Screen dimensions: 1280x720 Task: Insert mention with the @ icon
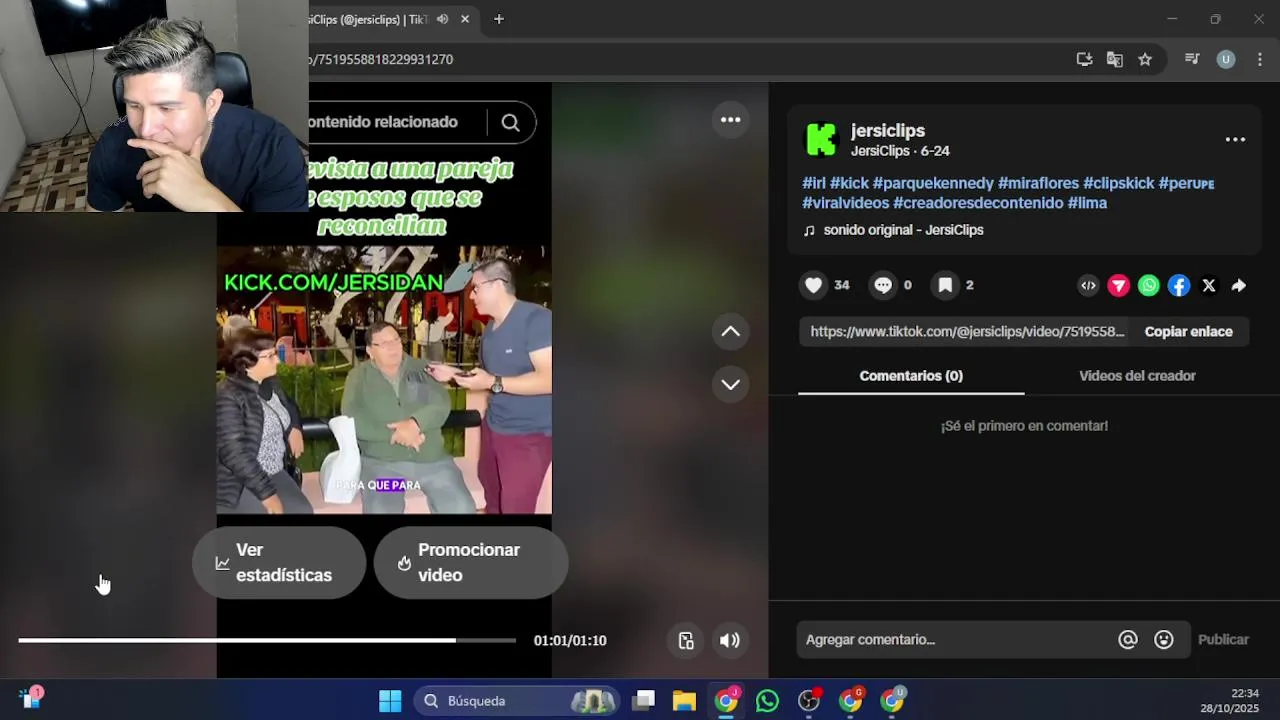(x=1128, y=640)
